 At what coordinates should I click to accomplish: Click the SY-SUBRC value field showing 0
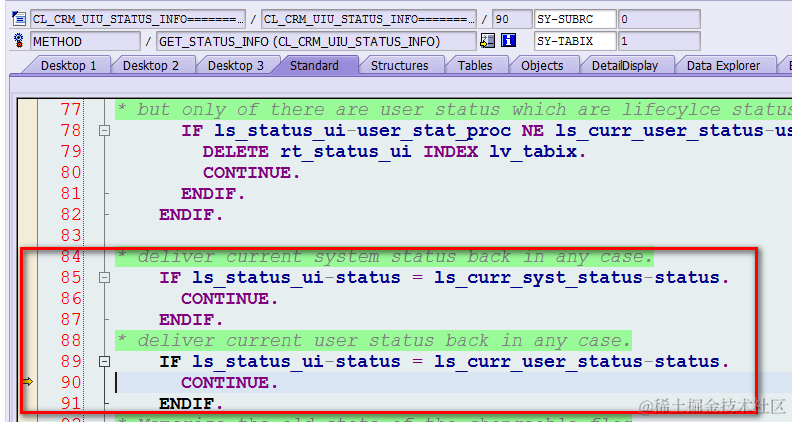click(659, 19)
